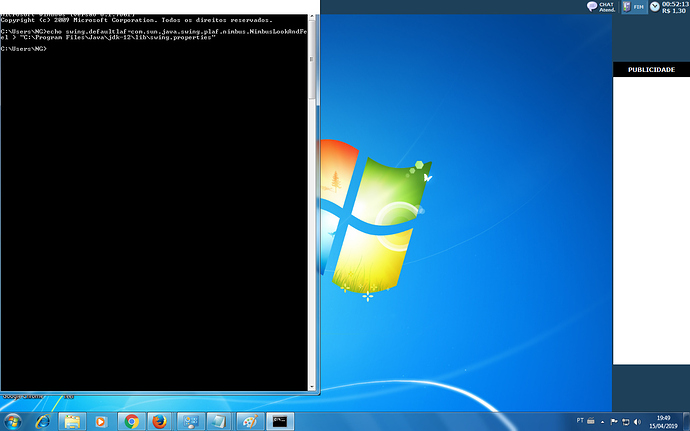Open Windows Media Player from taskbar
This screenshot has width=690, height=431.
(101, 421)
